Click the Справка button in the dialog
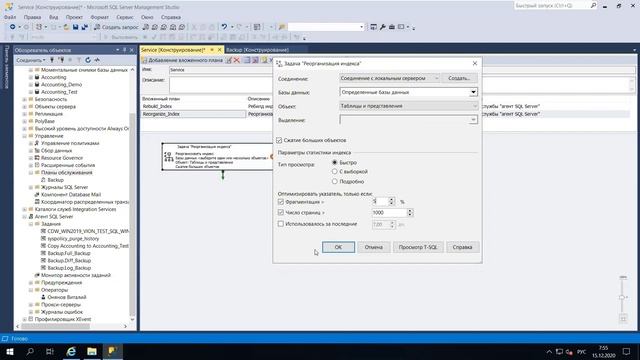Viewport: 640px width, 360px height. pos(462,247)
